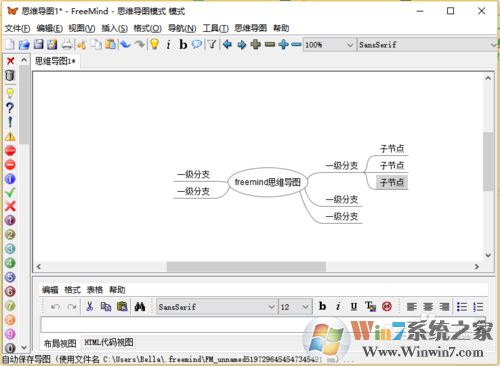Toggle bulleted list in note editor
Screen dimensions: 500x366
pyautogui.click(x=462, y=307)
